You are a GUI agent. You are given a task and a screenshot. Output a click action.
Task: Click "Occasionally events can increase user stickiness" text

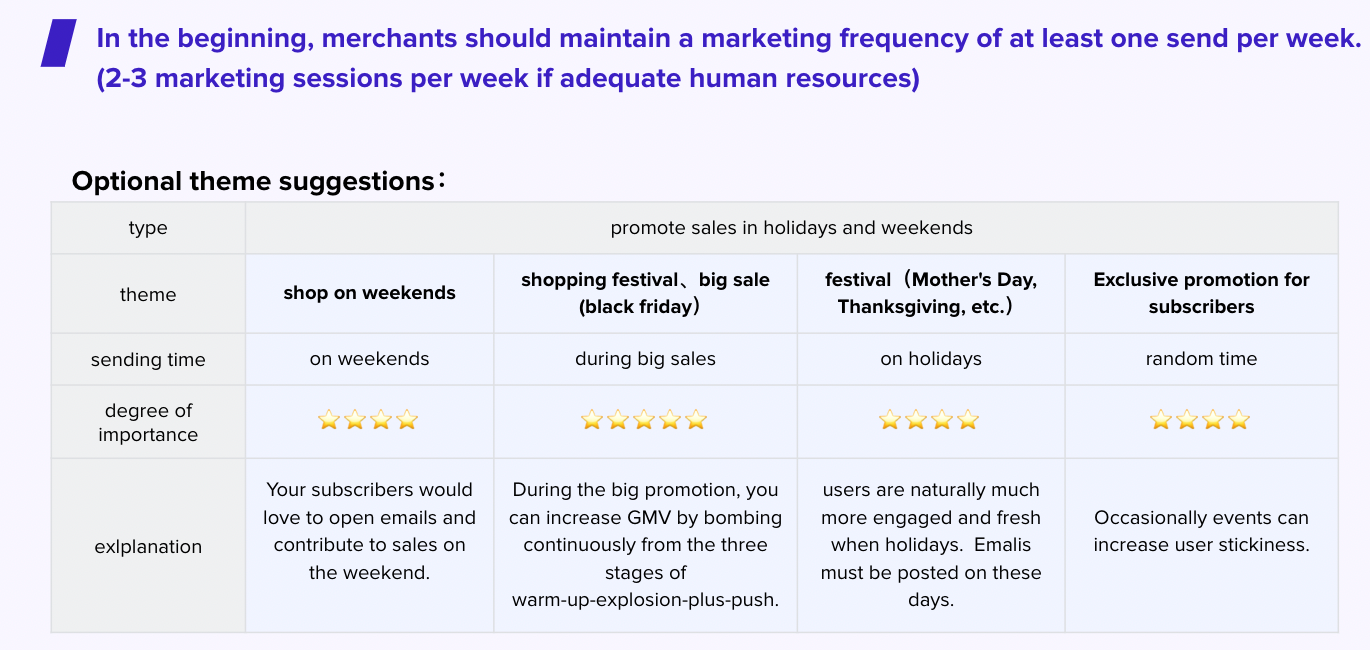click(x=1201, y=531)
